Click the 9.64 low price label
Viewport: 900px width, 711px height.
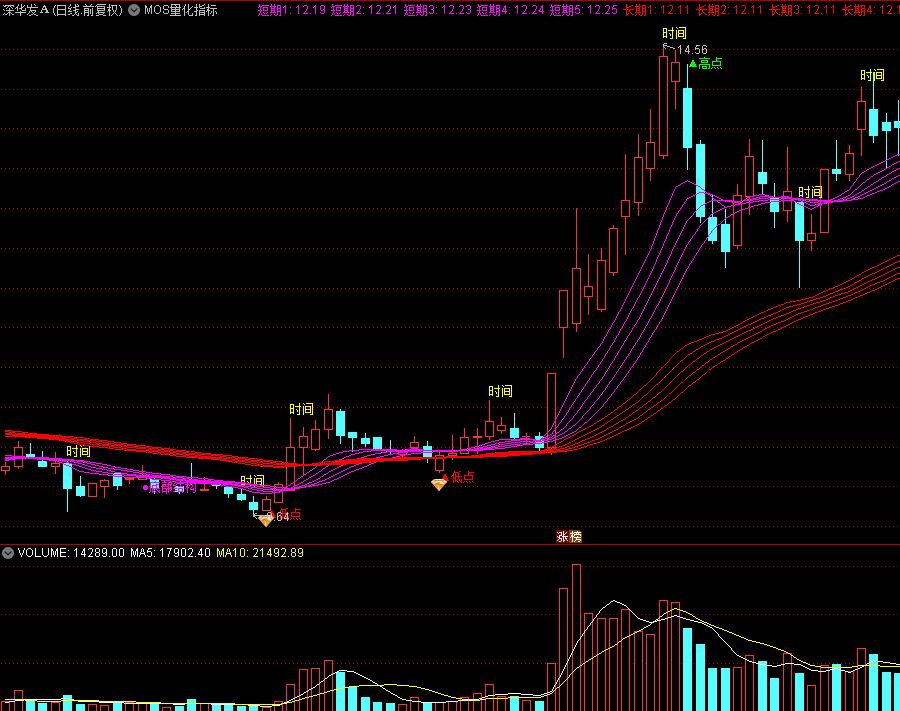tap(278, 516)
